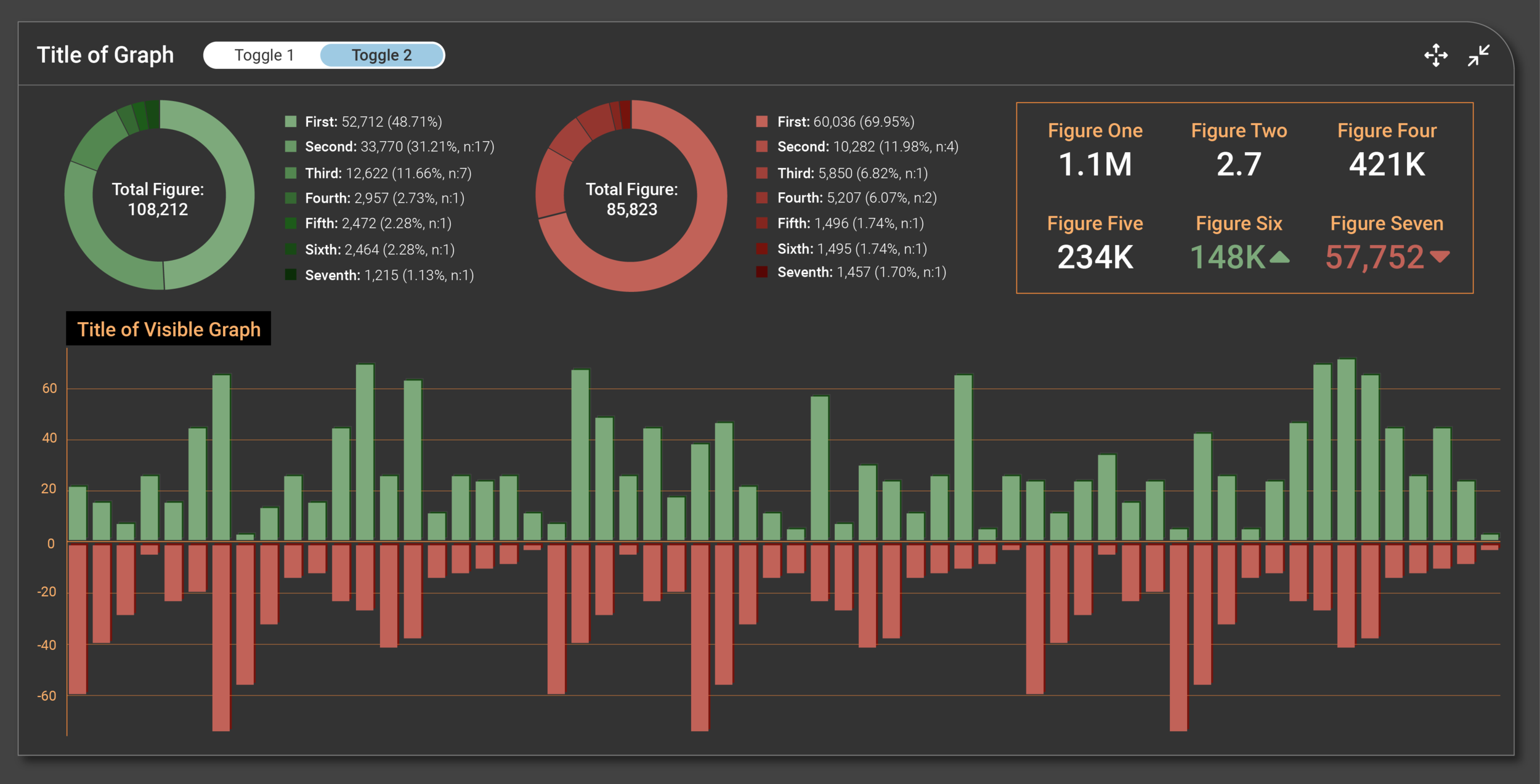This screenshot has width=1540, height=784.
Task: Click legend entry 'Fifth: 1,496 (1.74%, n:1)'
Action: pyautogui.click(x=840, y=224)
